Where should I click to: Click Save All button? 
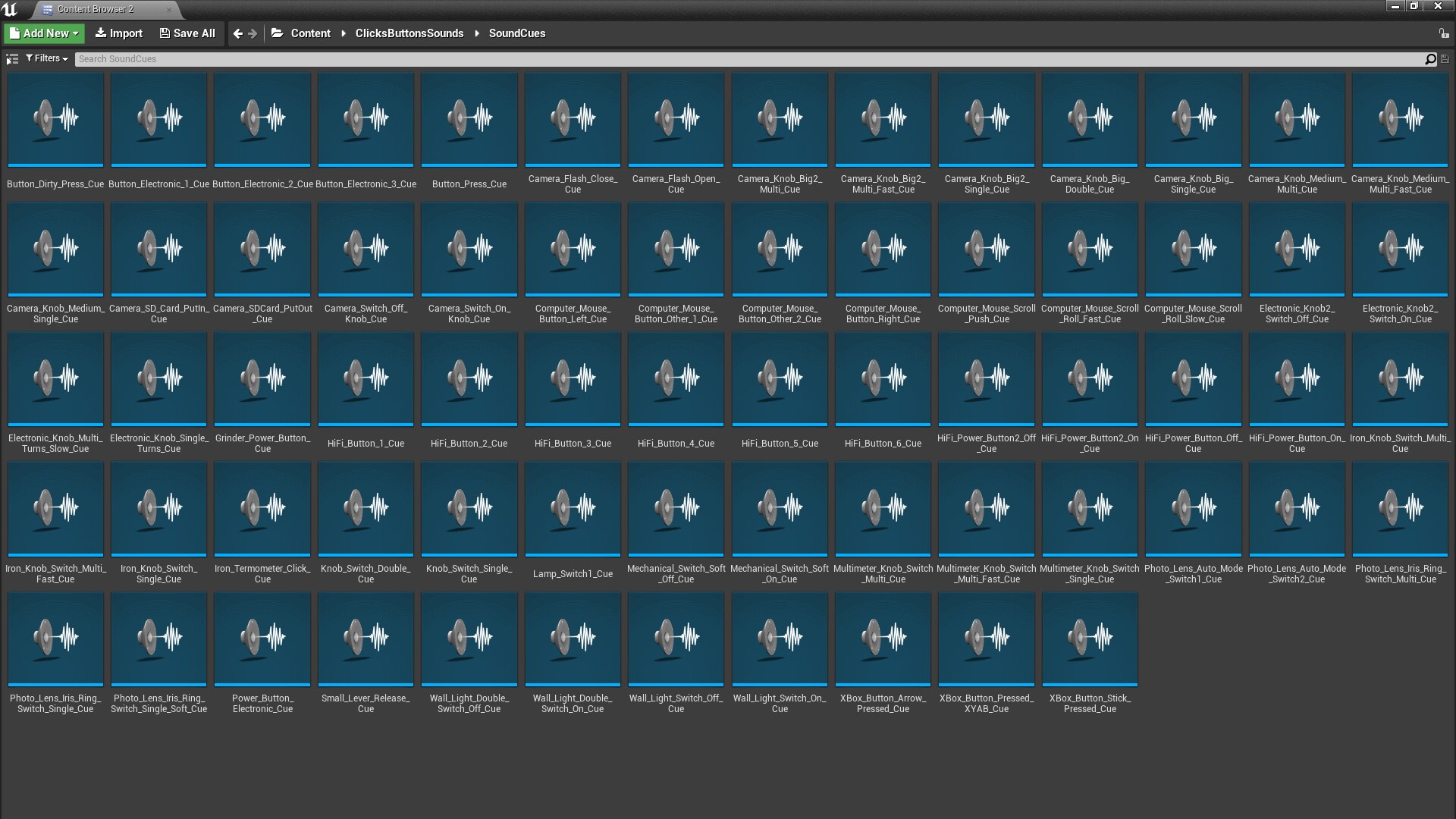[x=187, y=33]
